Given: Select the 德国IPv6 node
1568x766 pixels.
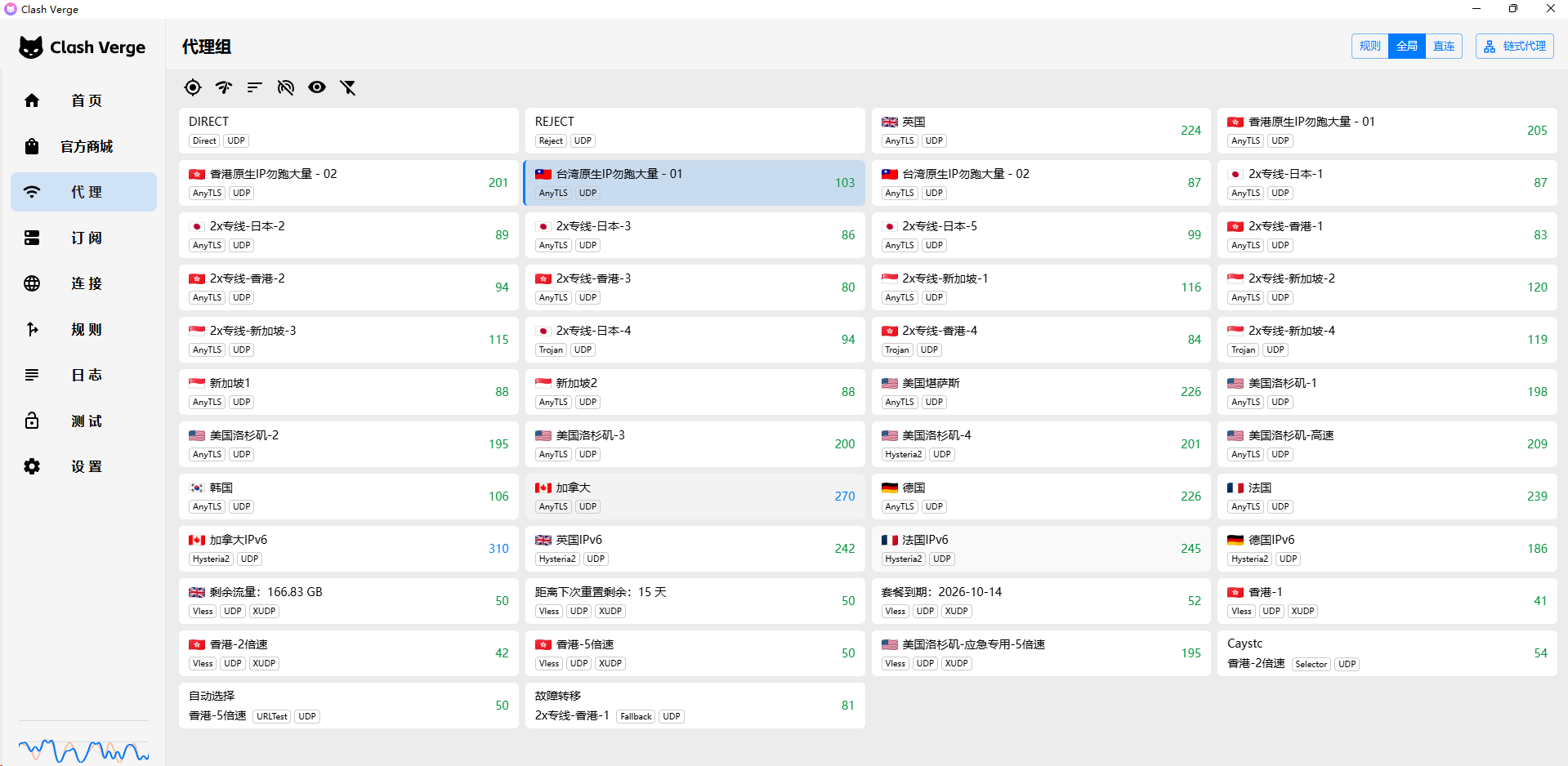Looking at the screenshot, I should coord(1387,549).
